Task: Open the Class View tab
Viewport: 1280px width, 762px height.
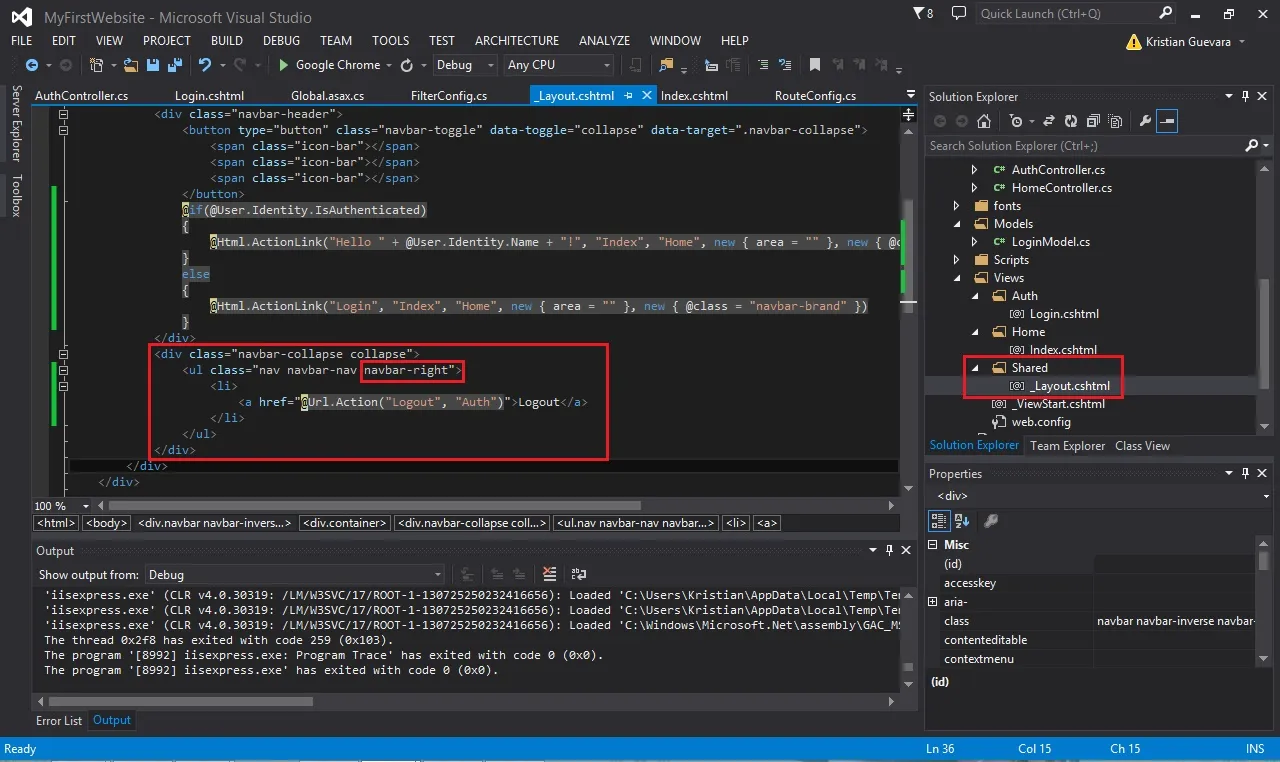Action: [1142, 446]
